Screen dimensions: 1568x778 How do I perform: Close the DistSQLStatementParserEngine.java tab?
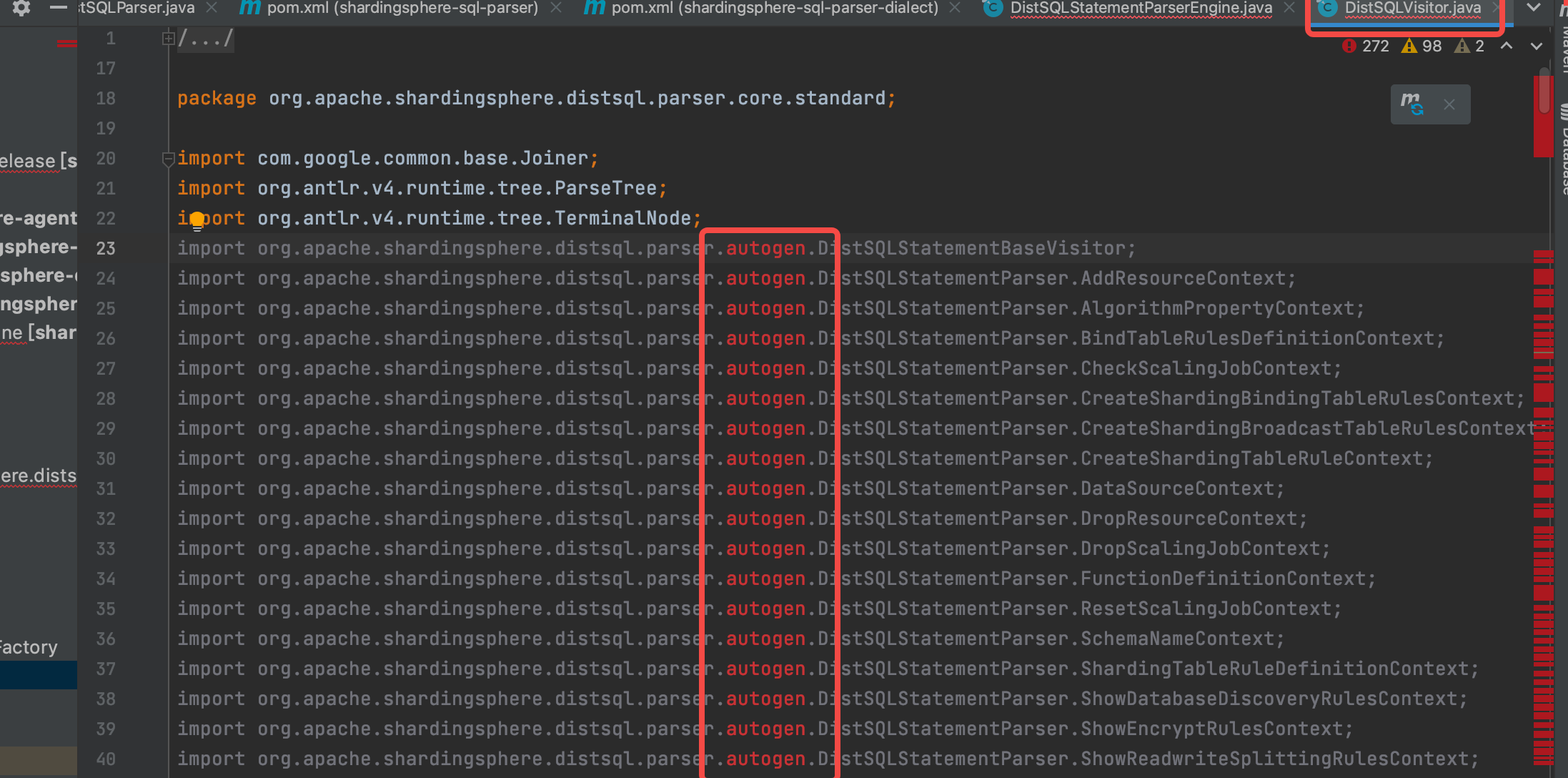point(1289,8)
